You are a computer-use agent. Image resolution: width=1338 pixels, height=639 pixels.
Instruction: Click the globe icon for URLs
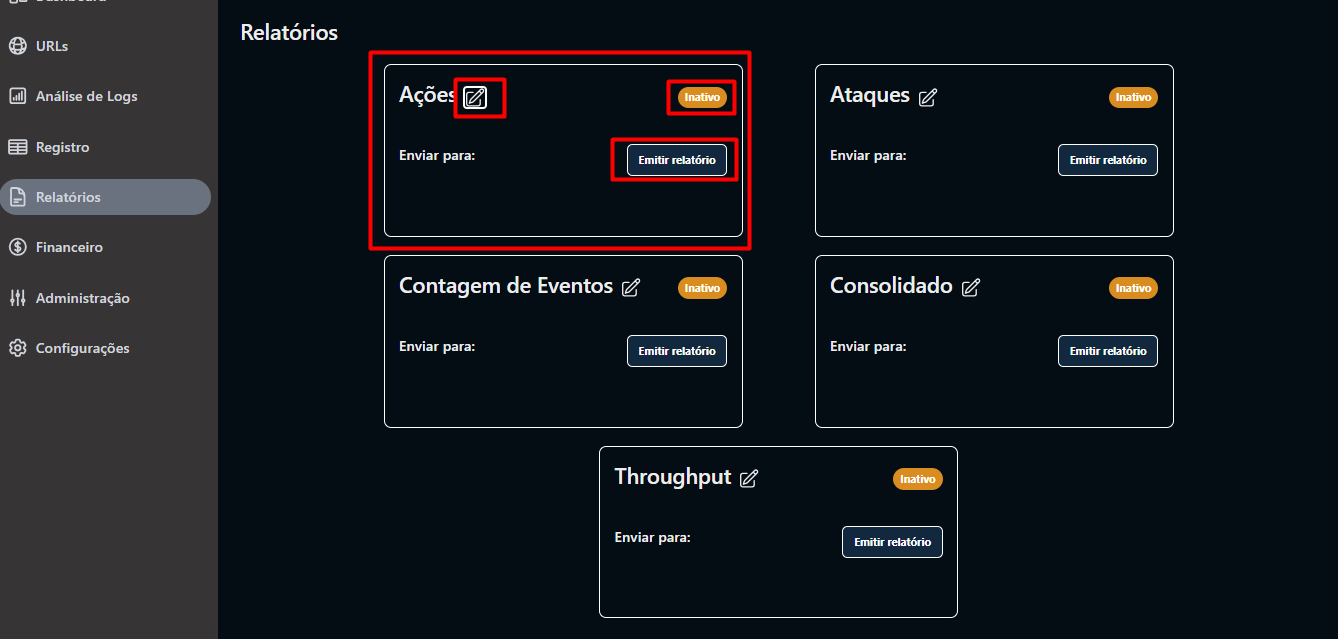[x=17, y=46]
